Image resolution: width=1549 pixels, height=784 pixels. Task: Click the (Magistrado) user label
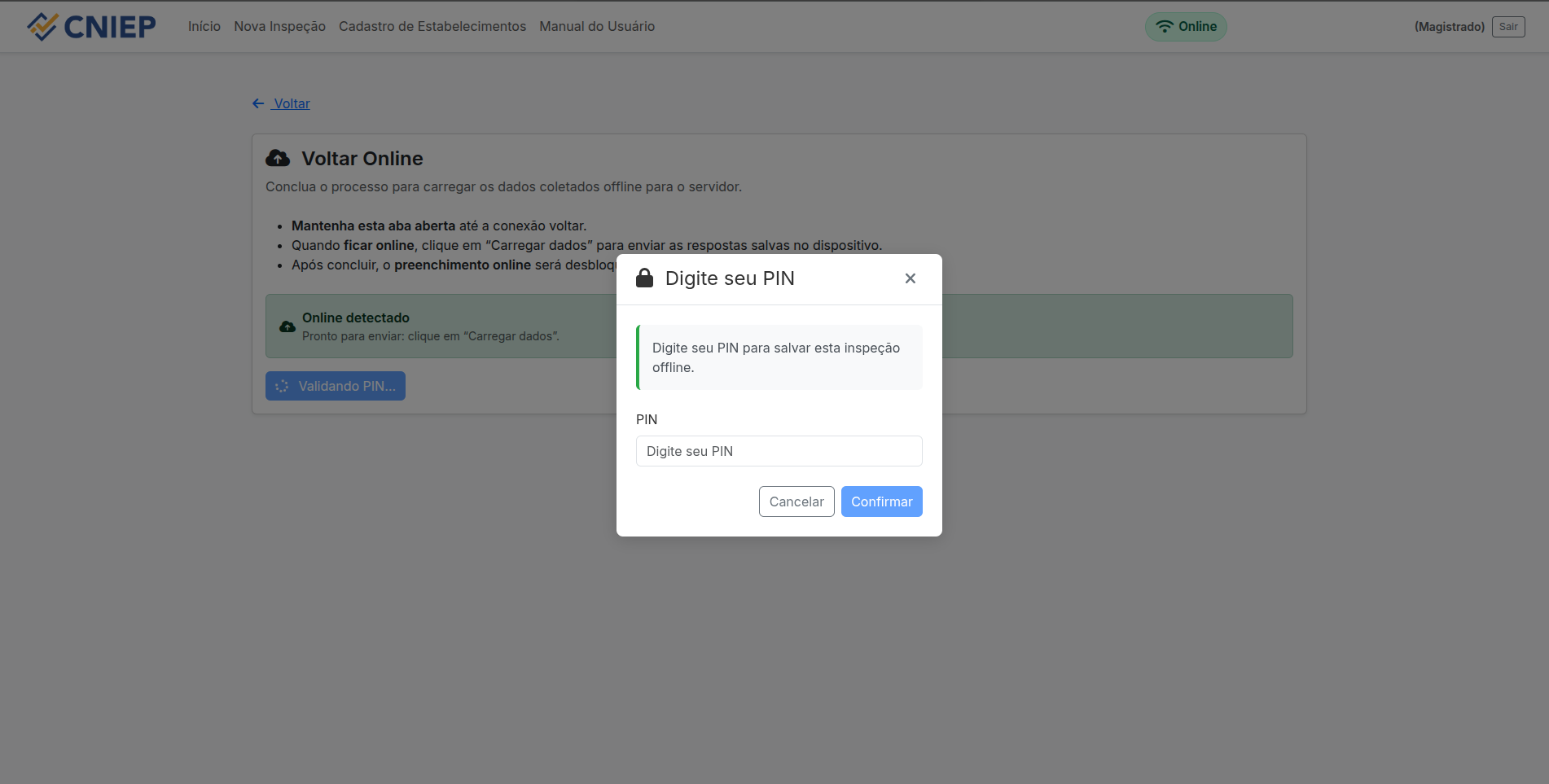pyautogui.click(x=1449, y=27)
